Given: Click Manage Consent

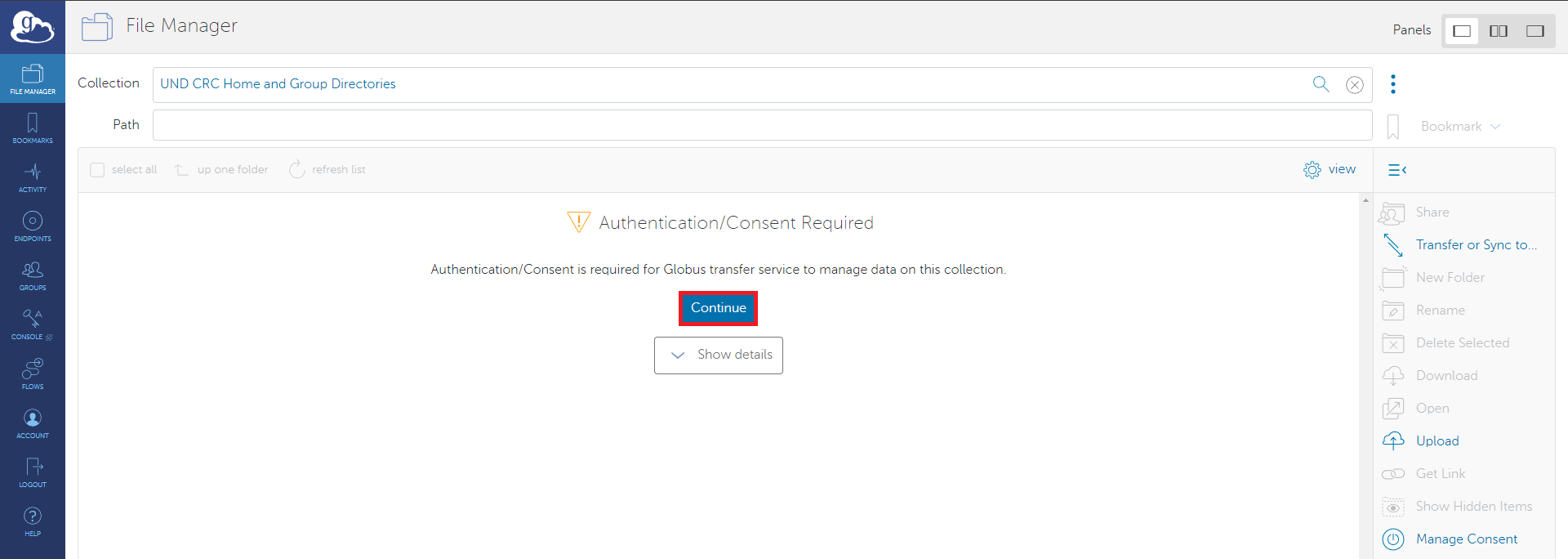Looking at the screenshot, I should [x=1466, y=539].
